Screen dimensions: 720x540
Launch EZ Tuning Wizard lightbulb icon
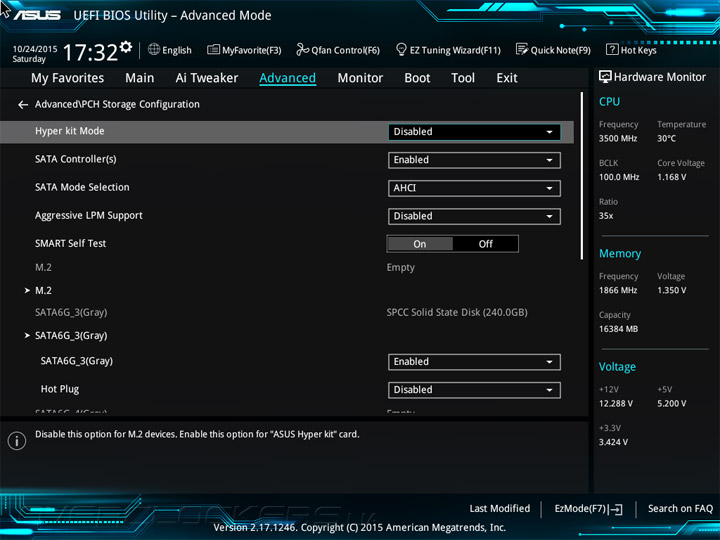pos(401,50)
